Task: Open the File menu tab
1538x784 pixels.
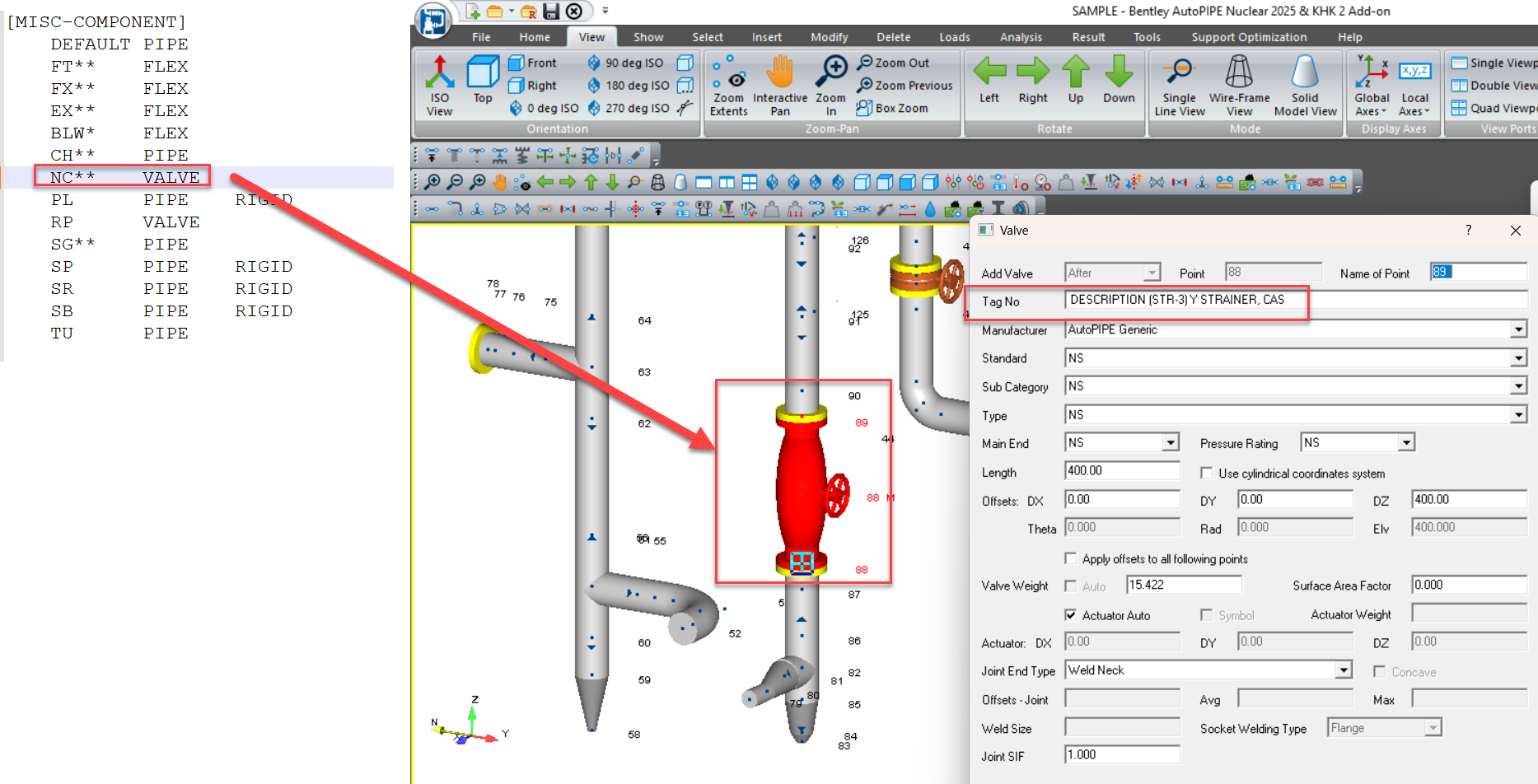Action: coord(481,37)
